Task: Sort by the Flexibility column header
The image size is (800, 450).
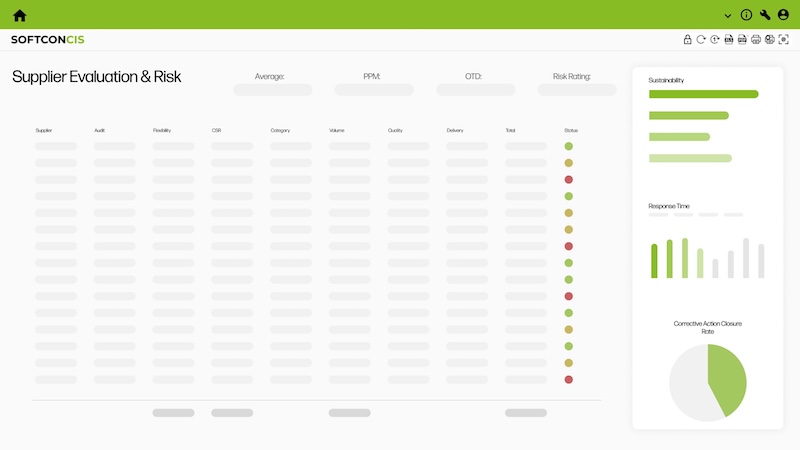Action: (x=162, y=131)
